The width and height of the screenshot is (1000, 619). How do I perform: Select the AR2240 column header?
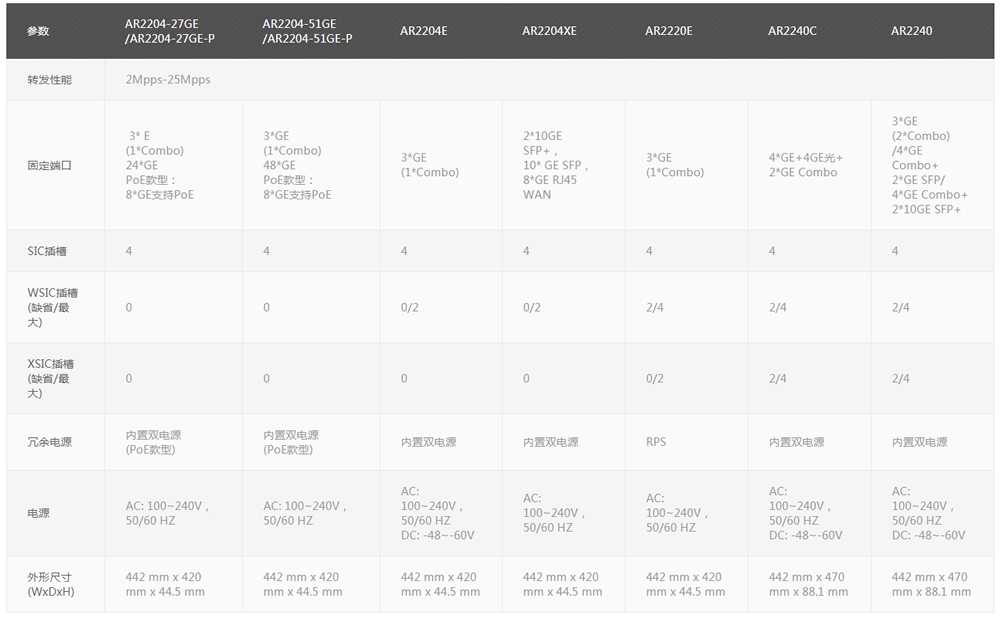pyautogui.click(x=911, y=31)
